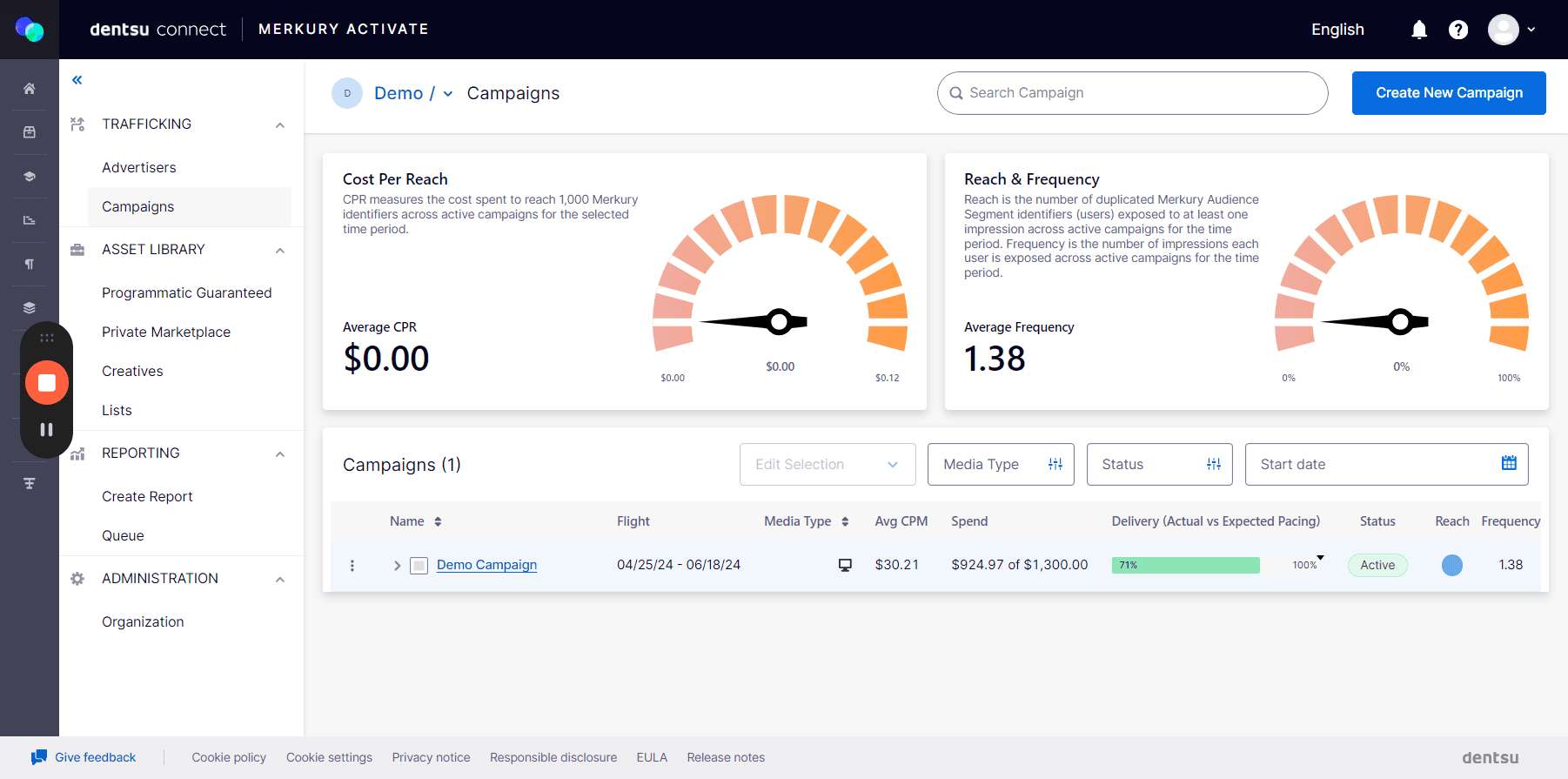1568x779 pixels.
Task: Pause the screen recording
Action: click(47, 429)
